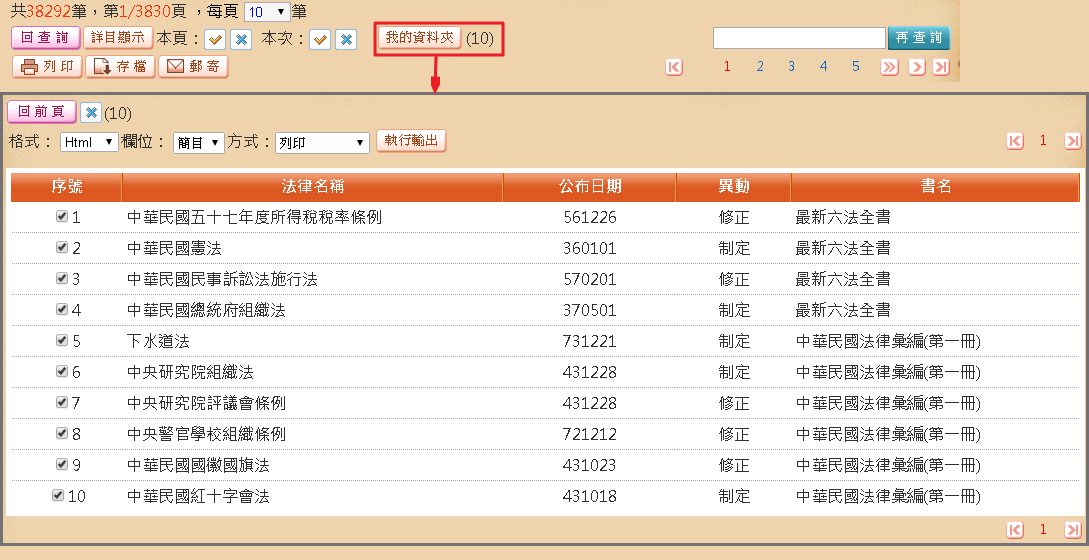Uncheck row 1 中華民國五十七年度所得稅稅率條例

pyautogui.click(x=62, y=217)
